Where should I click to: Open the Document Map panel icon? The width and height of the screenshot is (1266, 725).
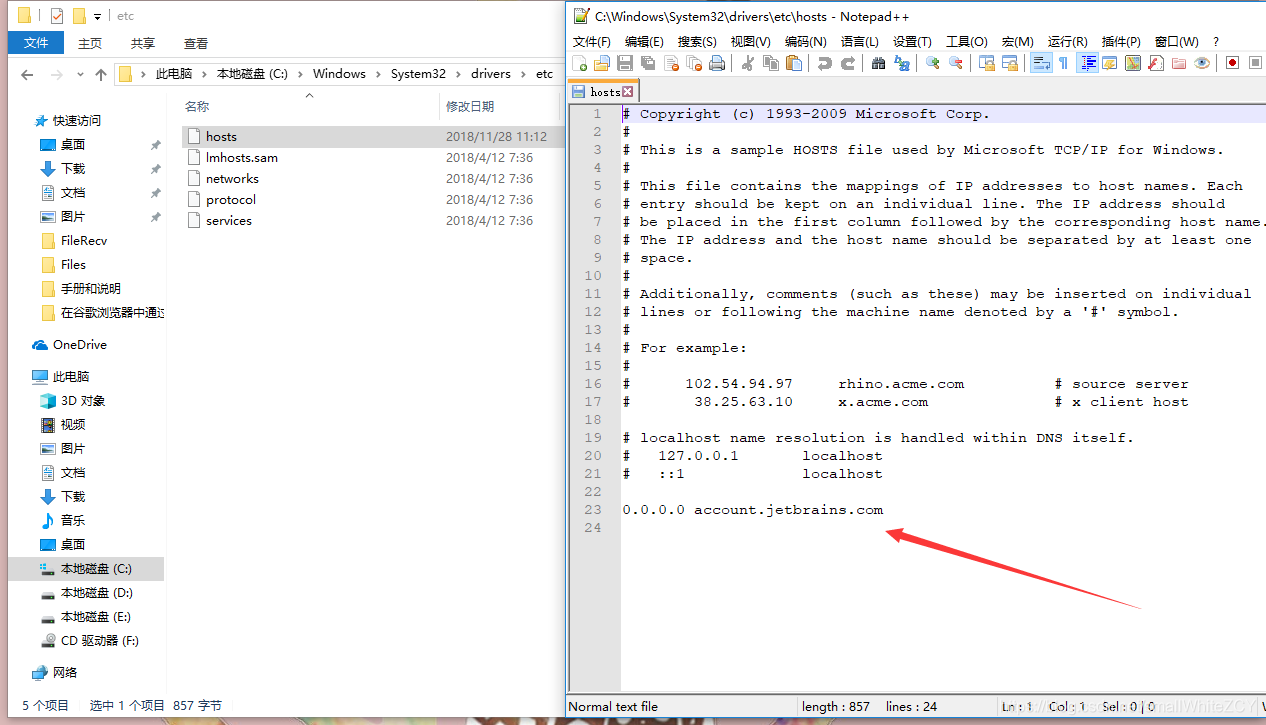point(1133,63)
